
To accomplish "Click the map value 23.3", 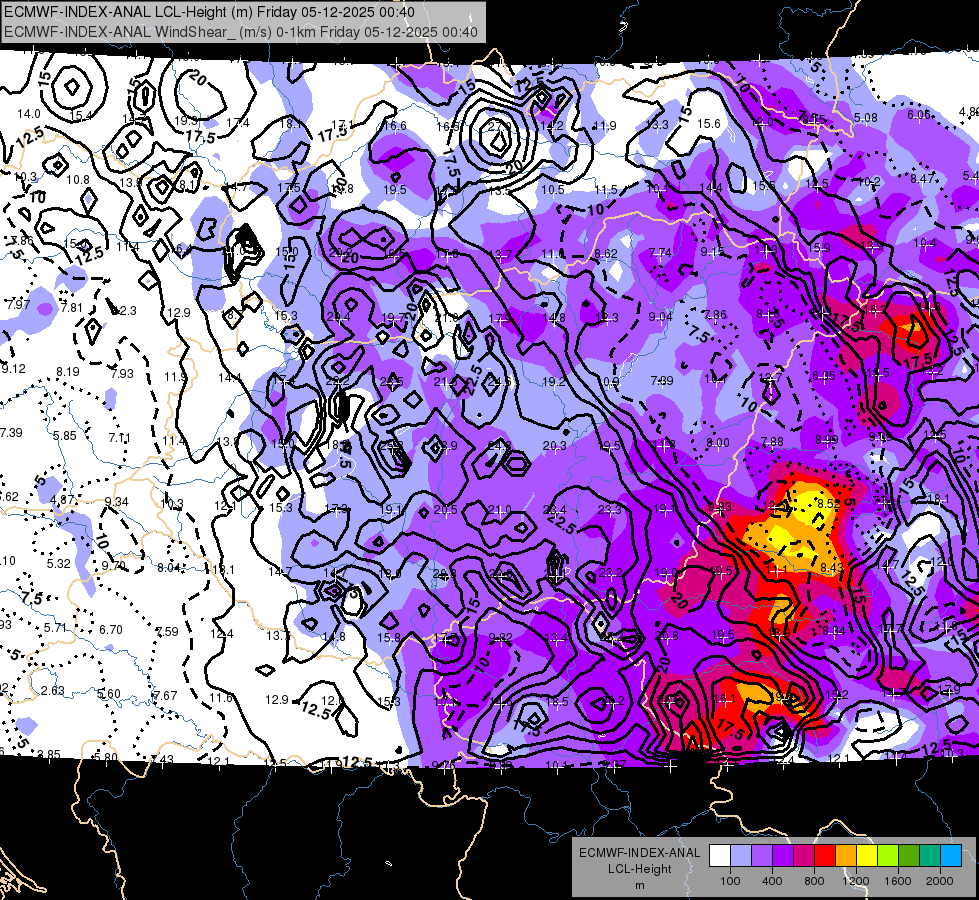I will tap(609, 510).
